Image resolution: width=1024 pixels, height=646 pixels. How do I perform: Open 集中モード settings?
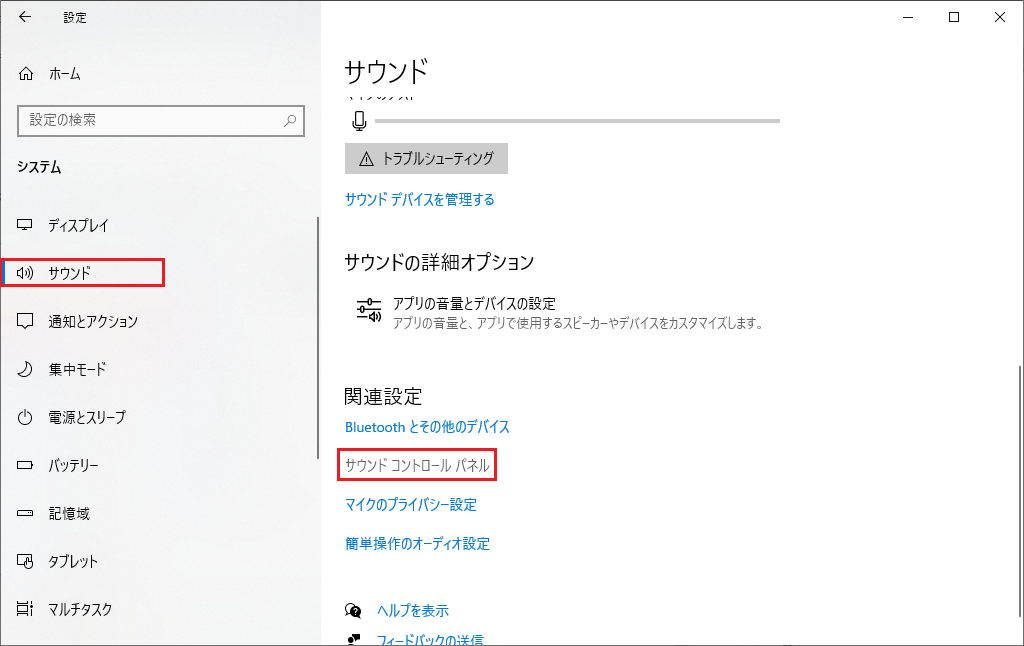77,369
